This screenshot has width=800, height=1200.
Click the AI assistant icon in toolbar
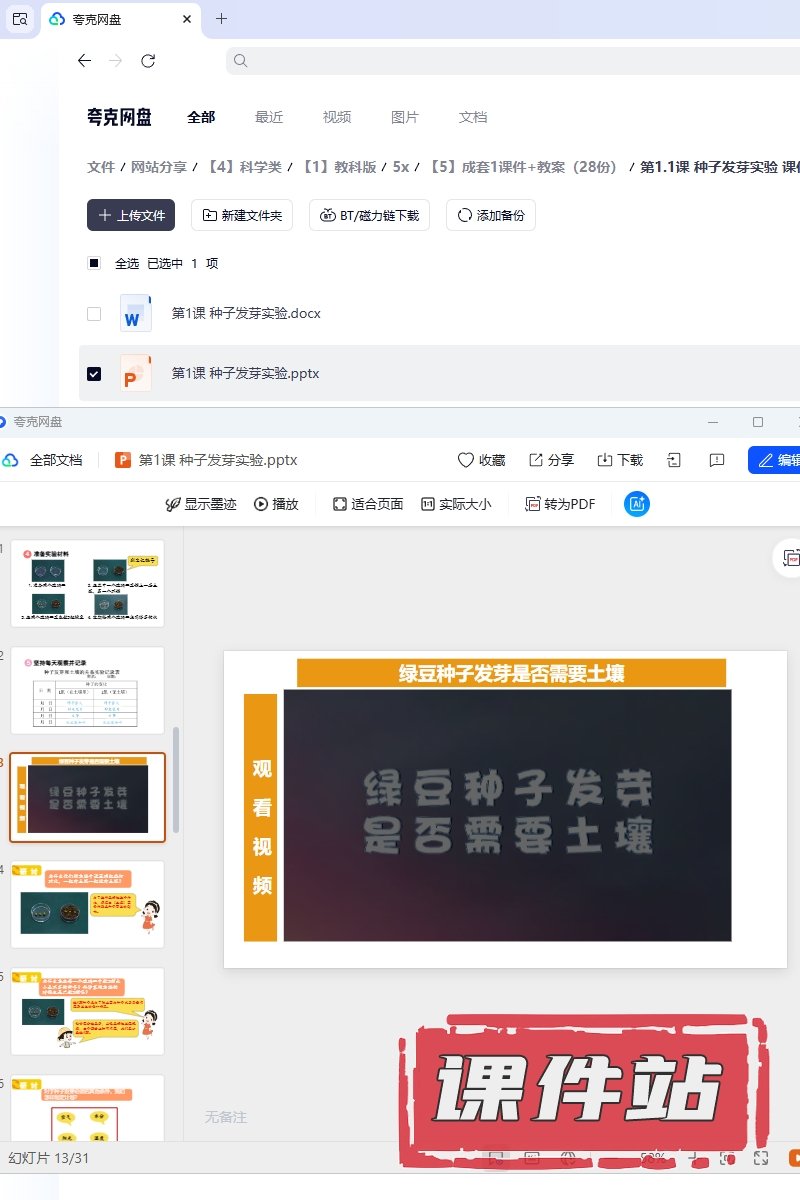[x=637, y=504]
